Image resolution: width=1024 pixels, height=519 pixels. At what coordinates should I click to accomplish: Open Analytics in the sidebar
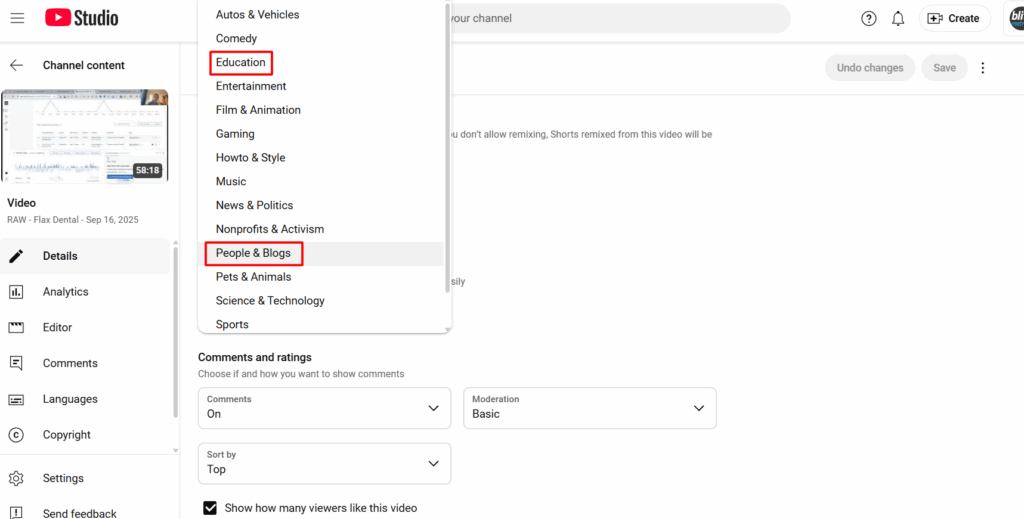[65, 292]
